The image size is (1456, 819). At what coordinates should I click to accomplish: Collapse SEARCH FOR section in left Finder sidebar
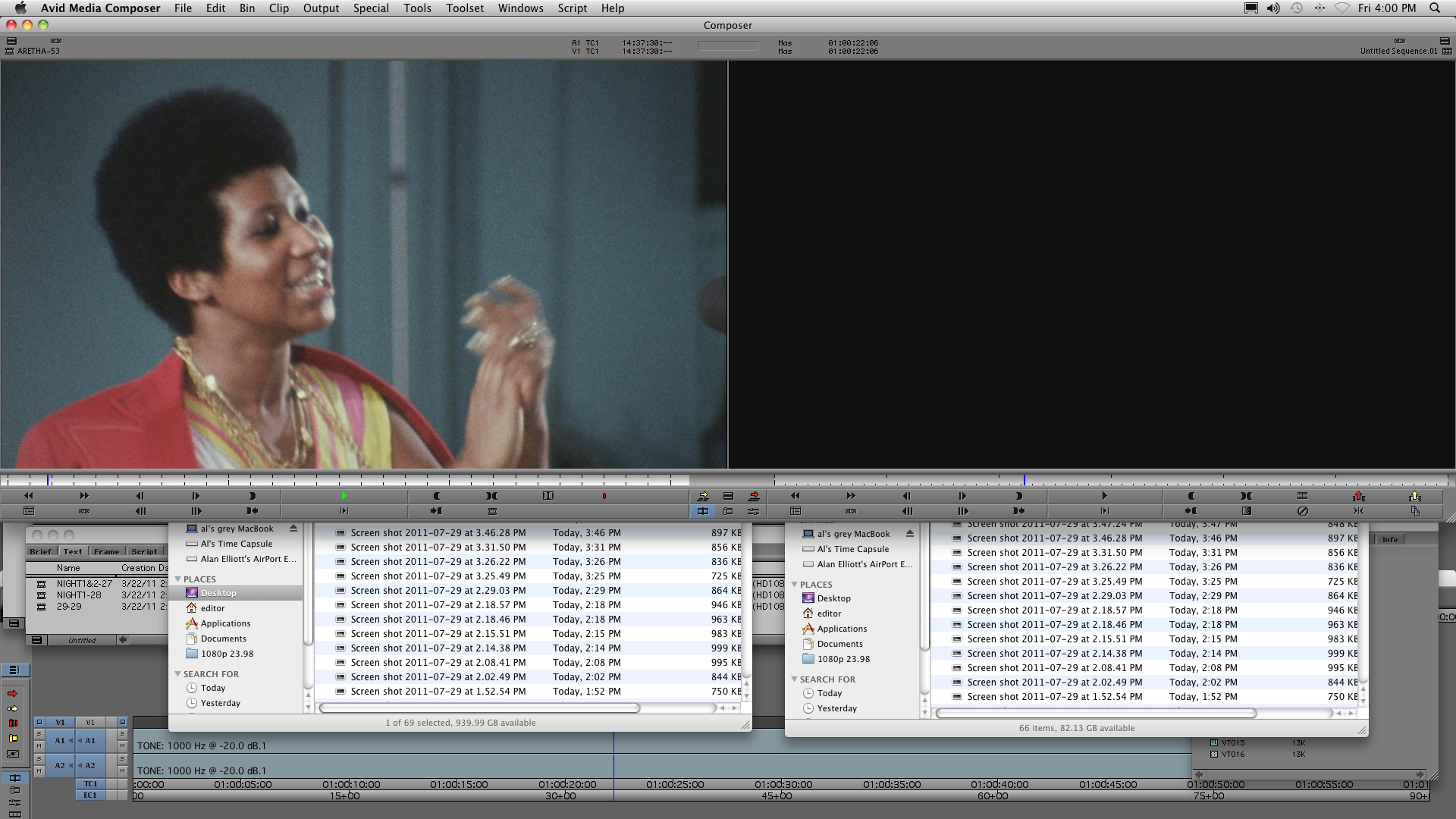(178, 674)
